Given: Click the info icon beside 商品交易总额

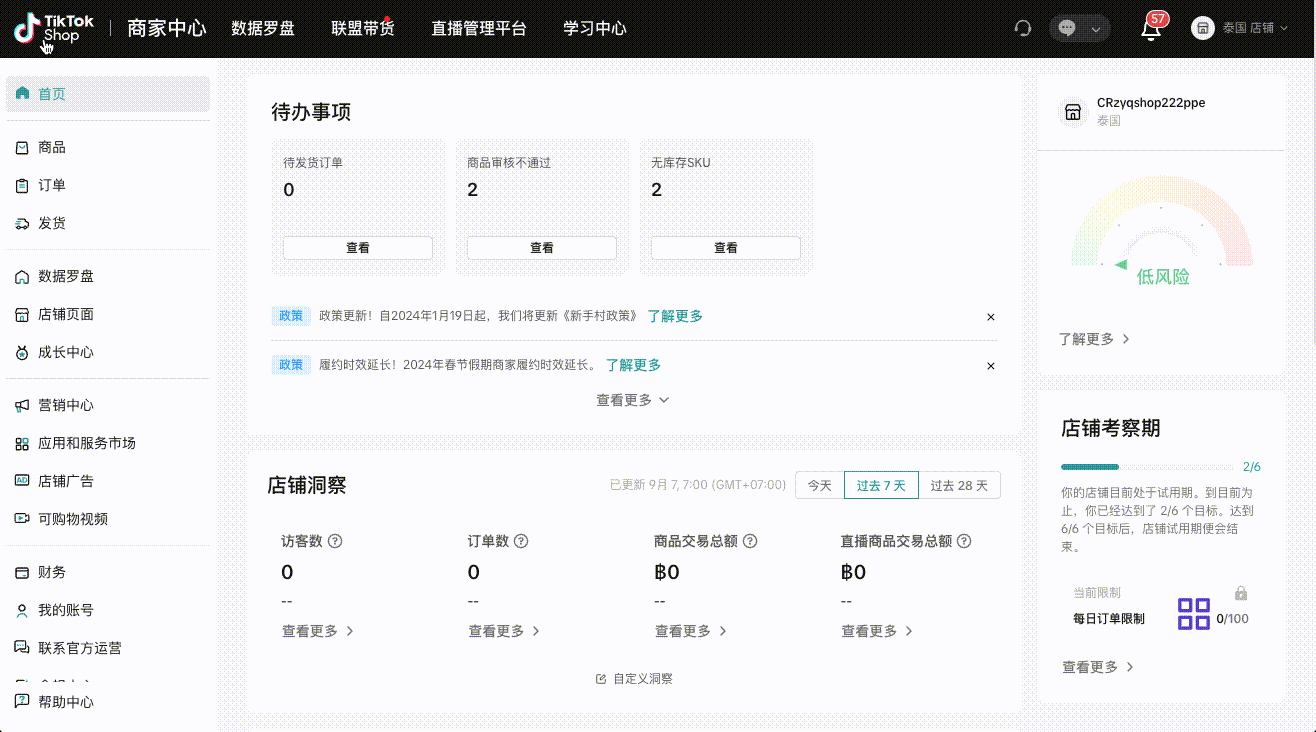Looking at the screenshot, I should [750, 541].
